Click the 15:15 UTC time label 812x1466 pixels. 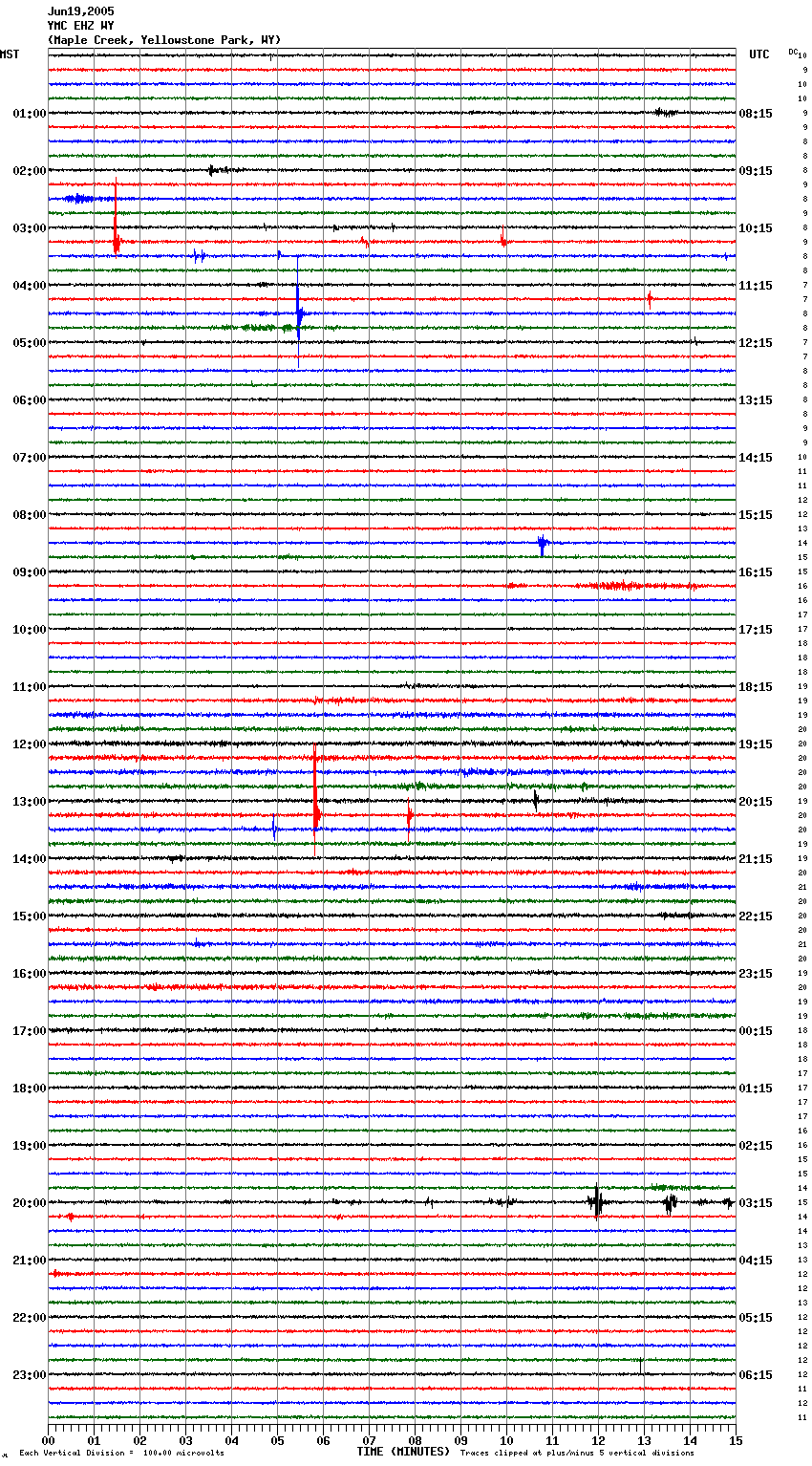(x=756, y=515)
